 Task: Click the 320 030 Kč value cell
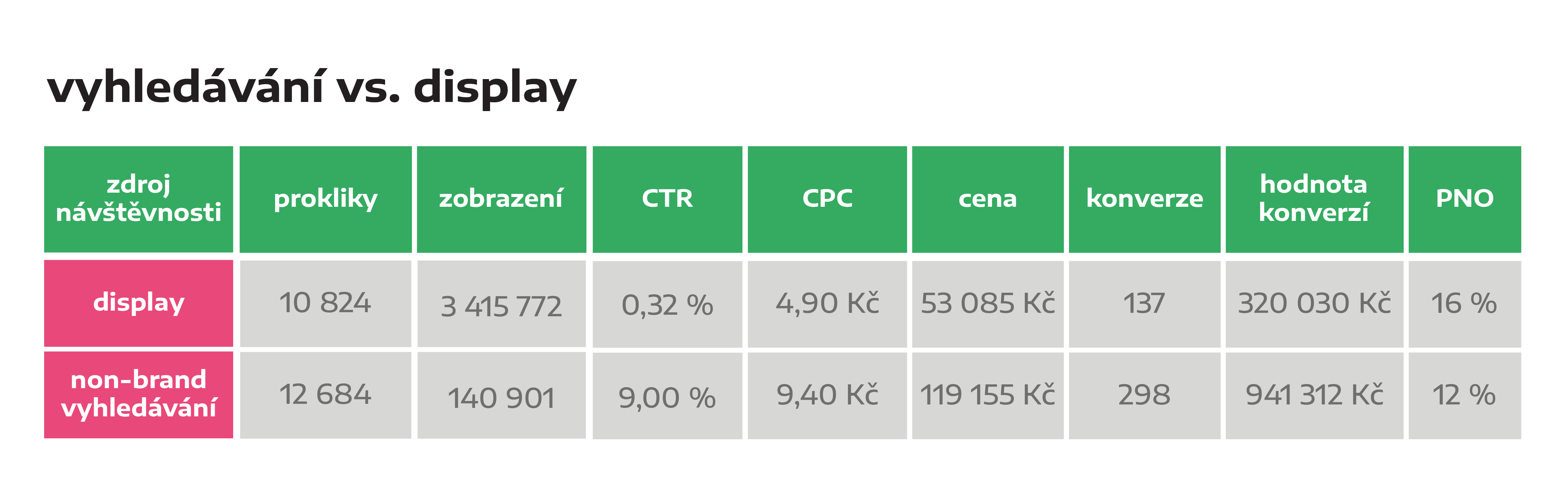1314,304
